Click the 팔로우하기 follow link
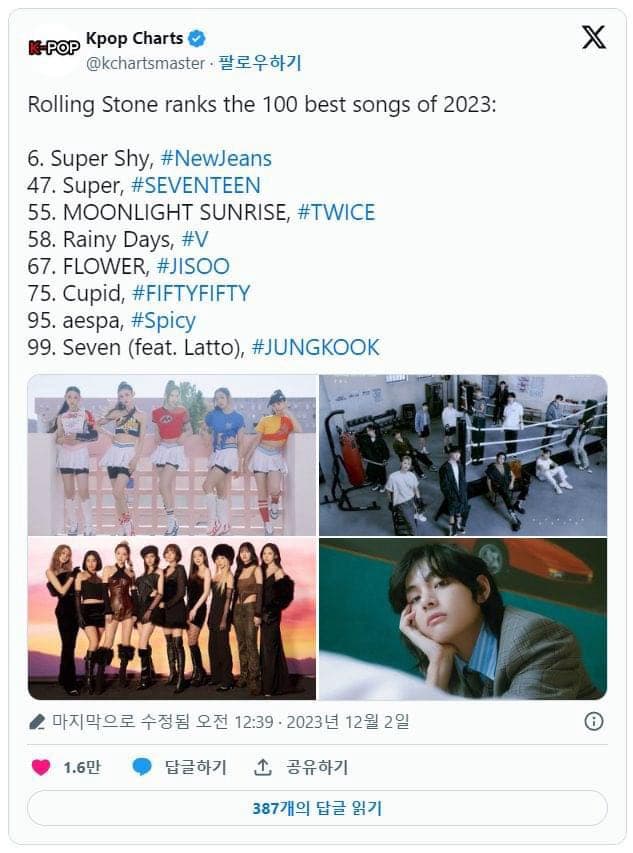 point(260,63)
